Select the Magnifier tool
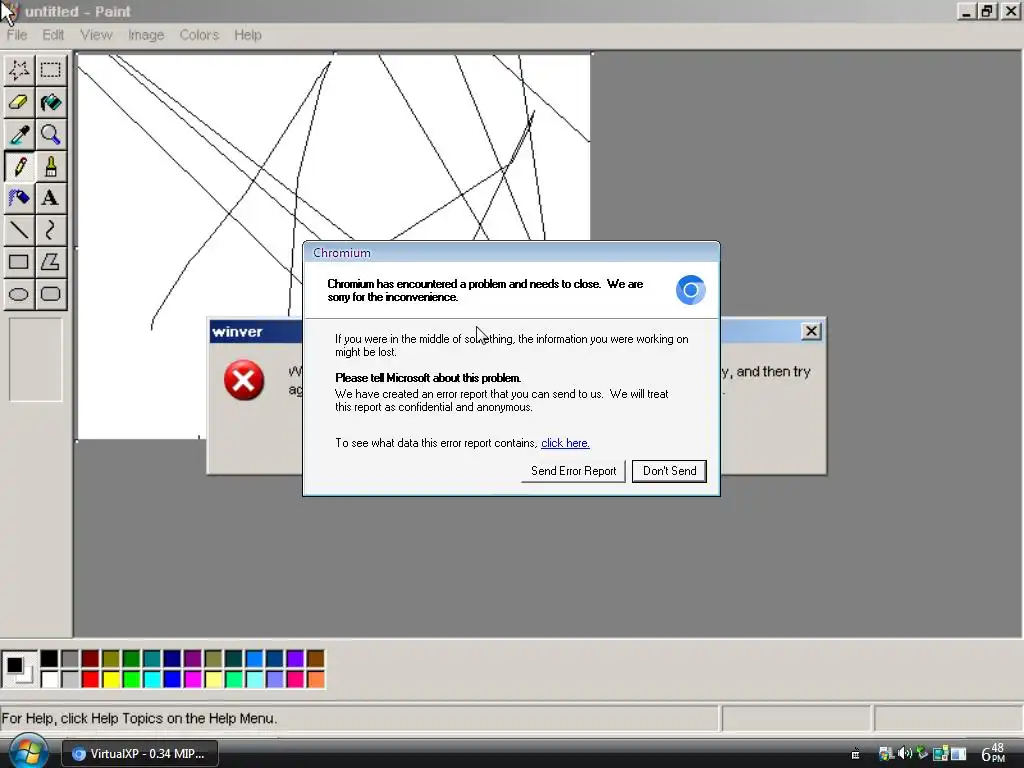The height and width of the screenshot is (768, 1024). 51,134
